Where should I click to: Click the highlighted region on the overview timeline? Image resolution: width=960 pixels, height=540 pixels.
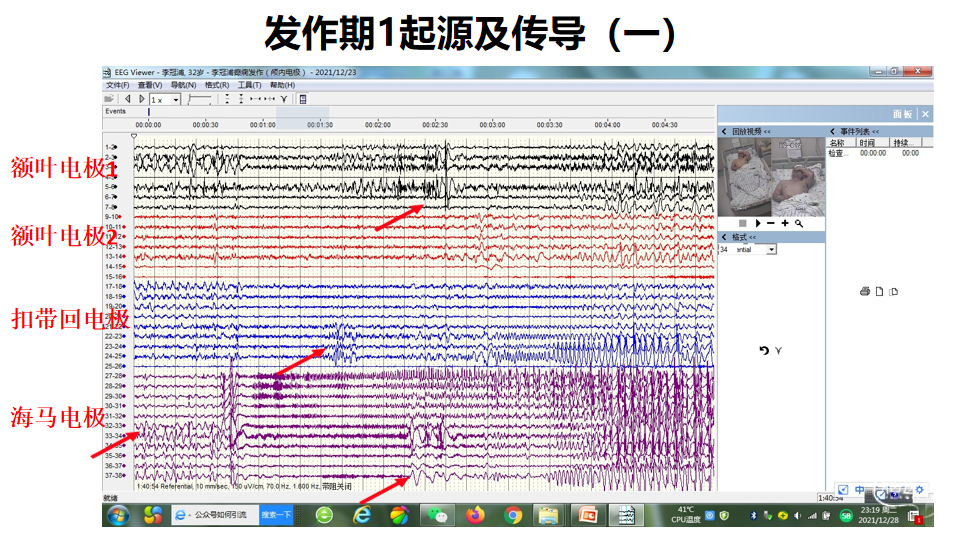point(302,118)
